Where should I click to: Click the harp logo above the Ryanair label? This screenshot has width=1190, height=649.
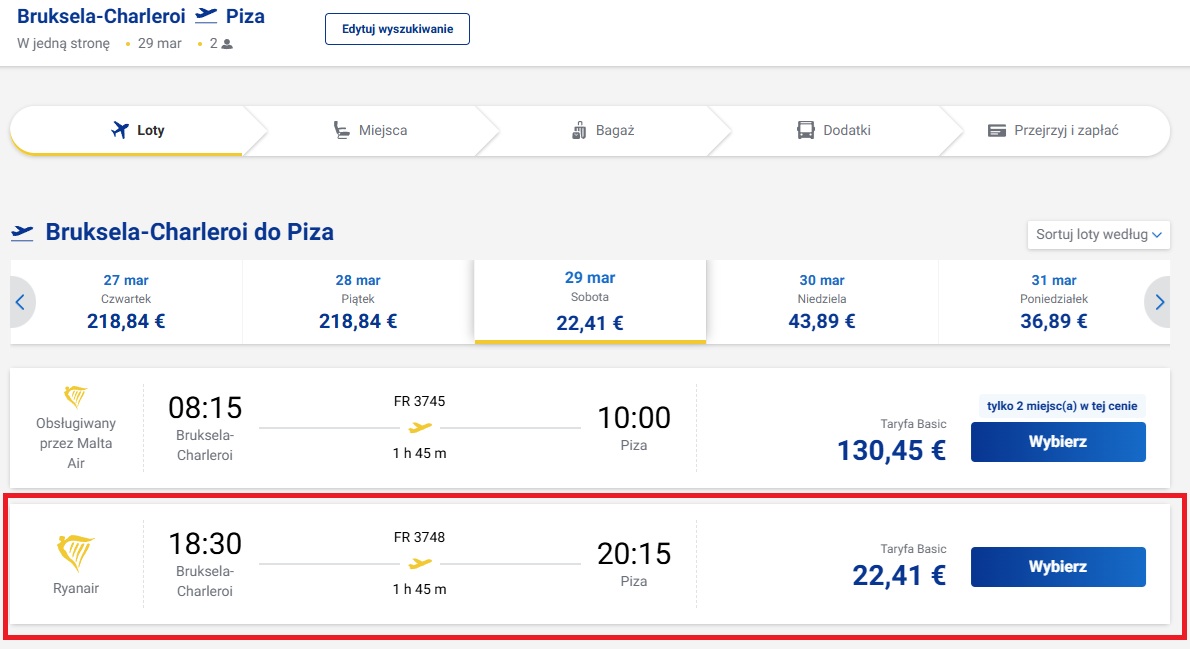[x=76, y=553]
